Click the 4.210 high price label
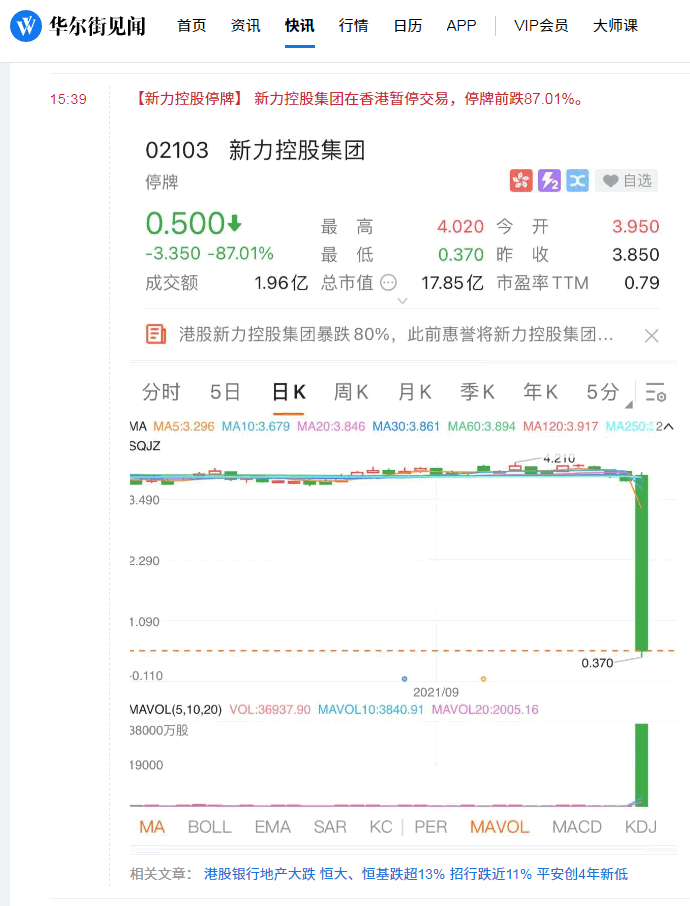Viewport: 690px width, 906px height. (559, 459)
